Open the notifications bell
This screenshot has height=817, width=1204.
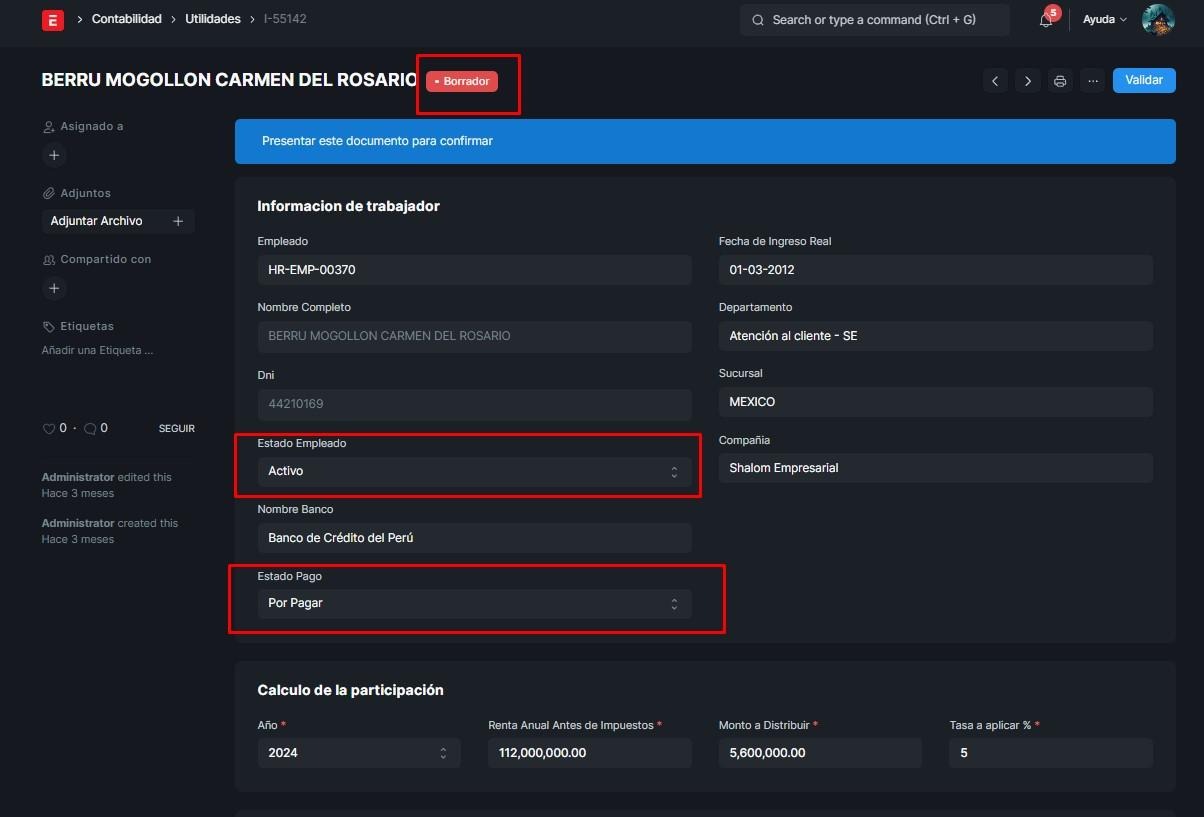pos(1046,20)
